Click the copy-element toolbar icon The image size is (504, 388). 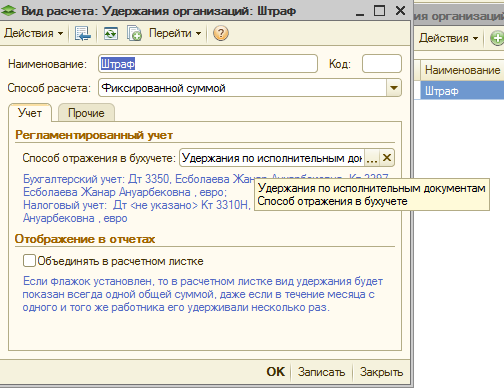134,33
